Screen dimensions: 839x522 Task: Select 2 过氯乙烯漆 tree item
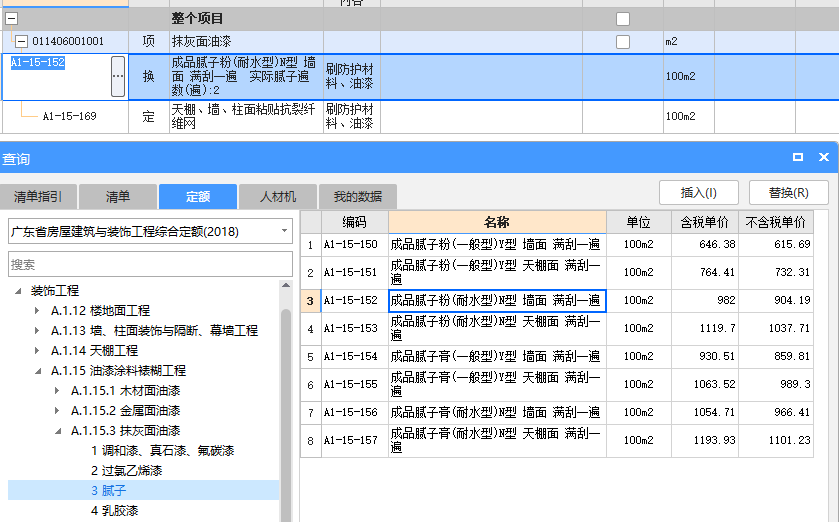tap(126, 471)
